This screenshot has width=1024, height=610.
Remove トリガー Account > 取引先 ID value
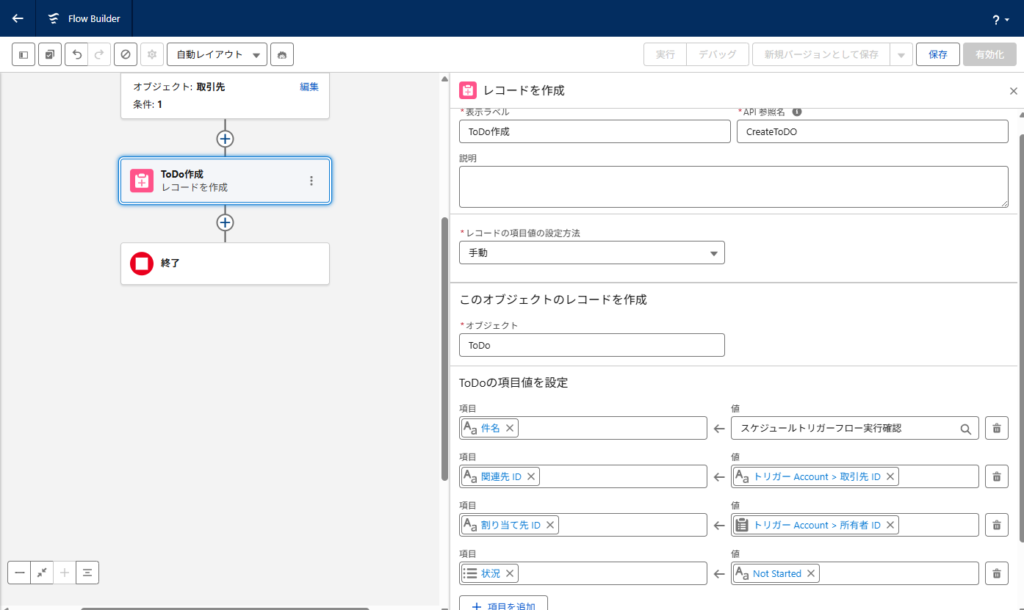pos(889,477)
